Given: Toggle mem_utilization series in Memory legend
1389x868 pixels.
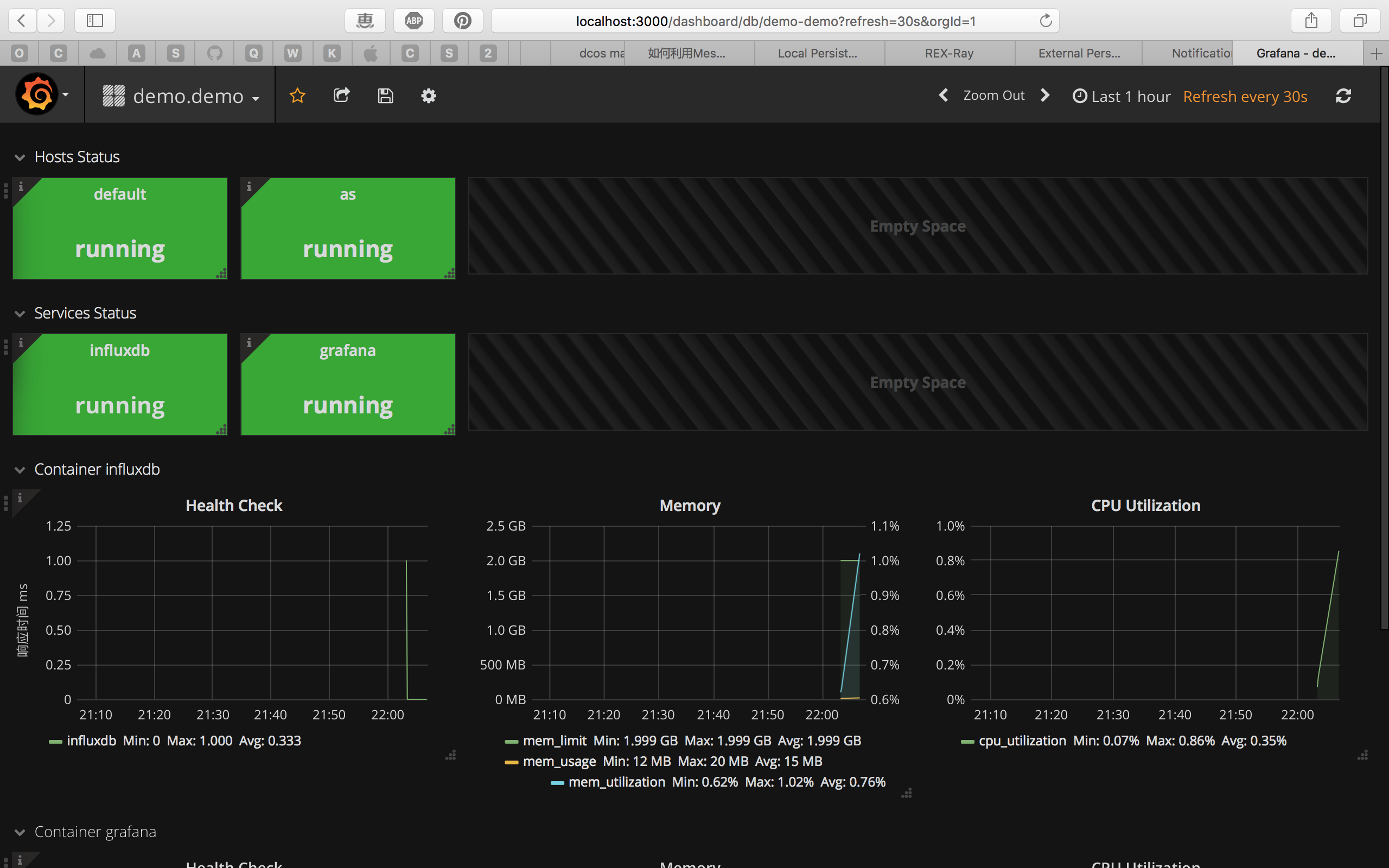Looking at the screenshot, I should (x=616, y=782).
